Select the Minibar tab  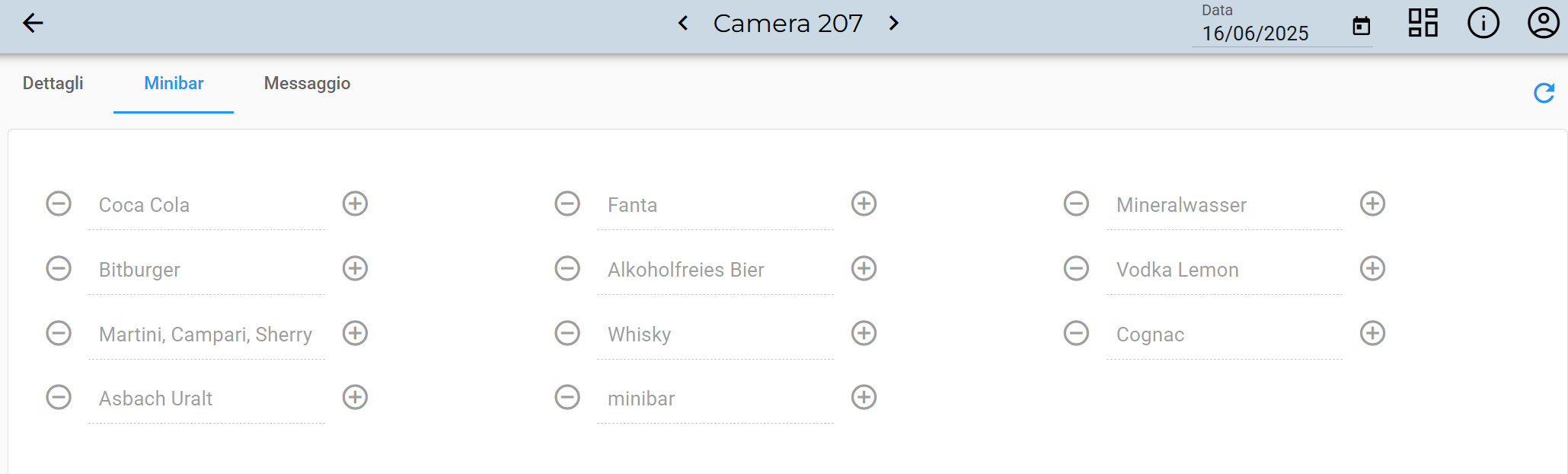tap(174, 83)
